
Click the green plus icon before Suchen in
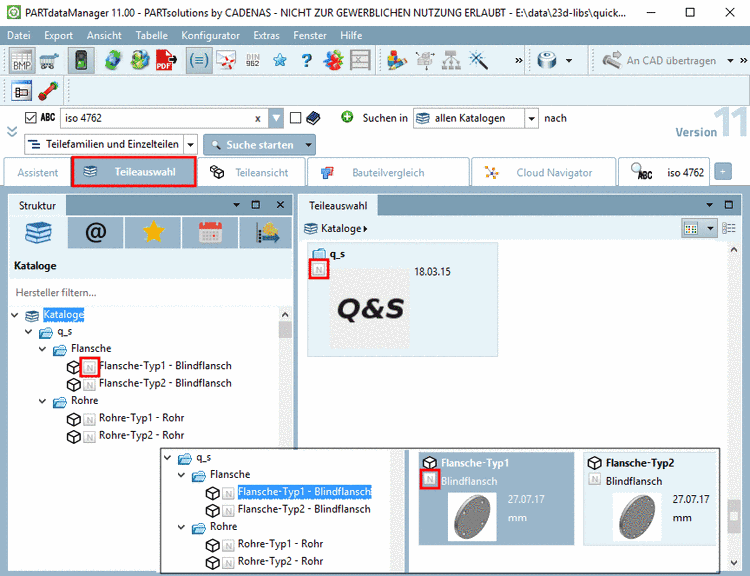[347, 117]
